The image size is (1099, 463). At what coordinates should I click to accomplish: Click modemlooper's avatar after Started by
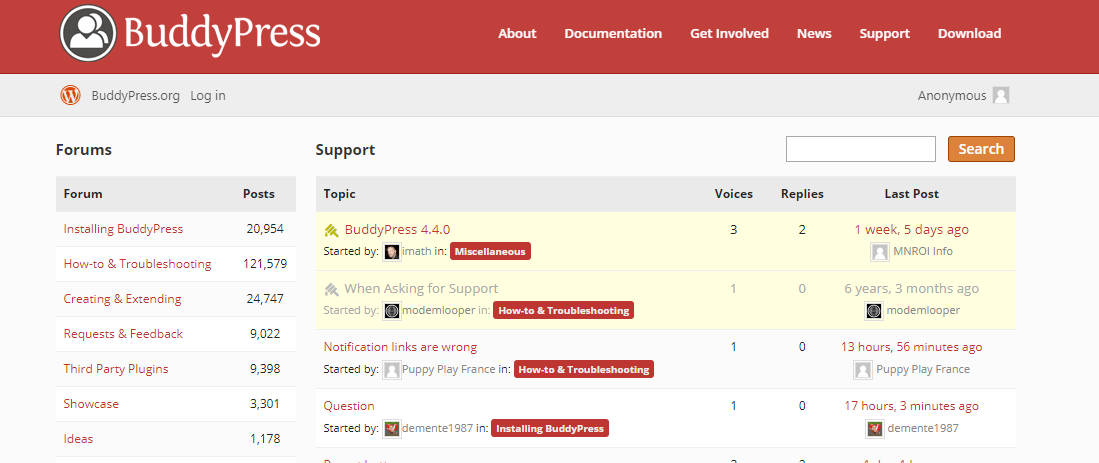[392, 310]
